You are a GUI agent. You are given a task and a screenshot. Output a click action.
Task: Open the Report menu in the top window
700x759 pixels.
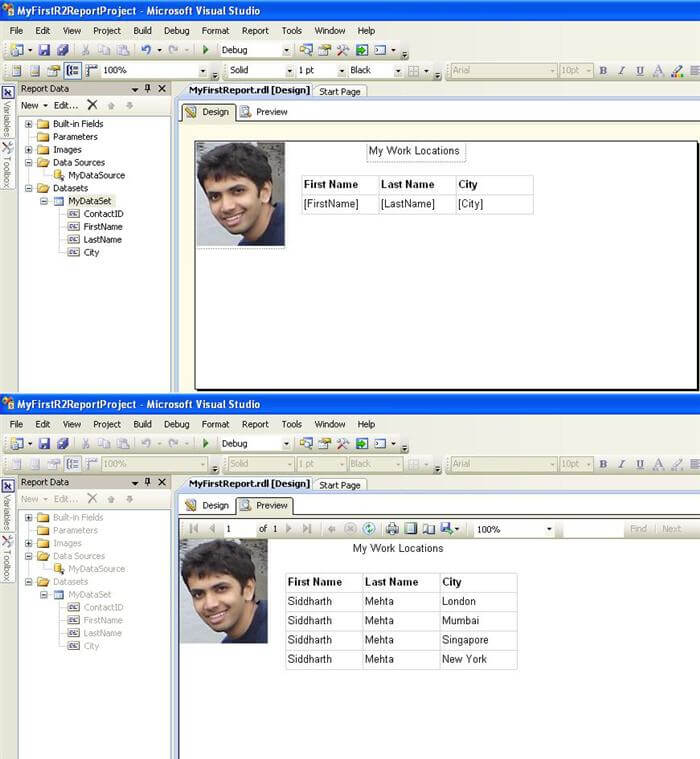(x=255, y=30)
